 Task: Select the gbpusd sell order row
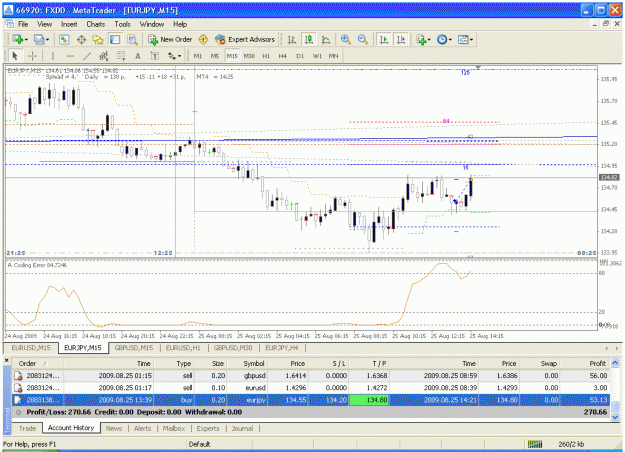coord(311,376)
